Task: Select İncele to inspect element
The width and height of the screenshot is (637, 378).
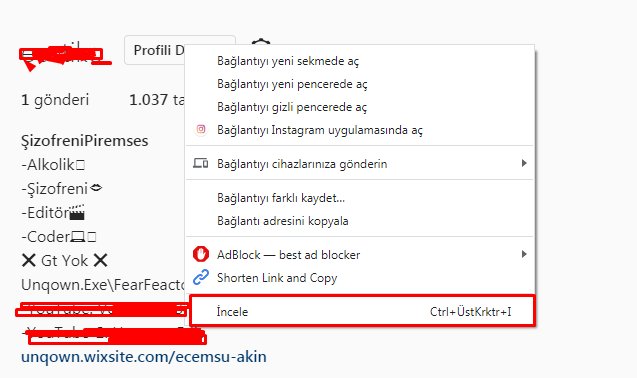Action: (362, 312)
